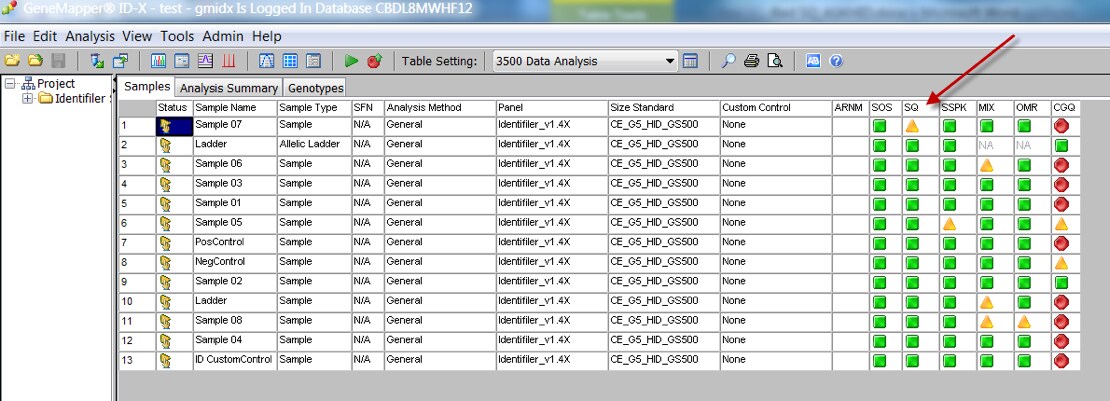Open Display Plots with the colored peaks icon
Screen dimensions: 1110x401
[x=159, y=61]
